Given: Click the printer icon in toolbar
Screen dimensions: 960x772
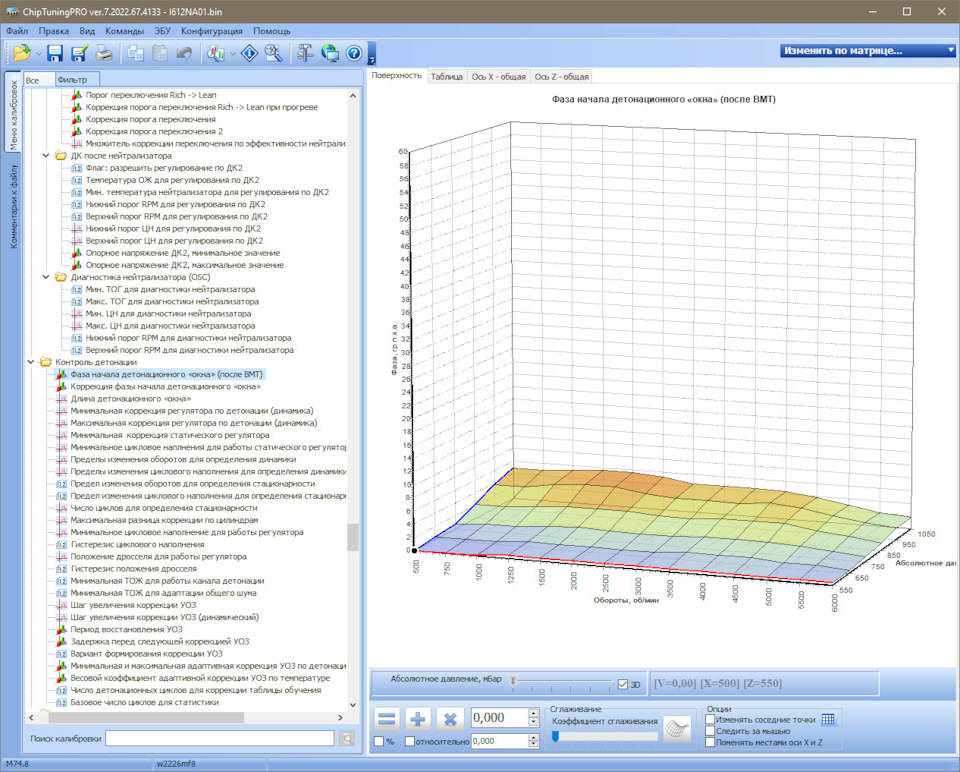Looking at the screenshot, I should [105, 53].
